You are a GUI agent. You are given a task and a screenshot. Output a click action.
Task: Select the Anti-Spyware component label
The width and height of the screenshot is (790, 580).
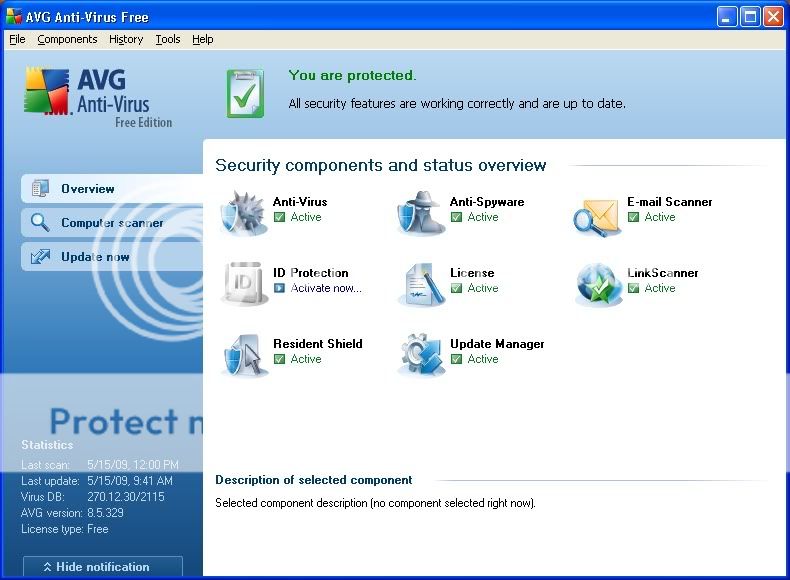(x=487, y=202)
